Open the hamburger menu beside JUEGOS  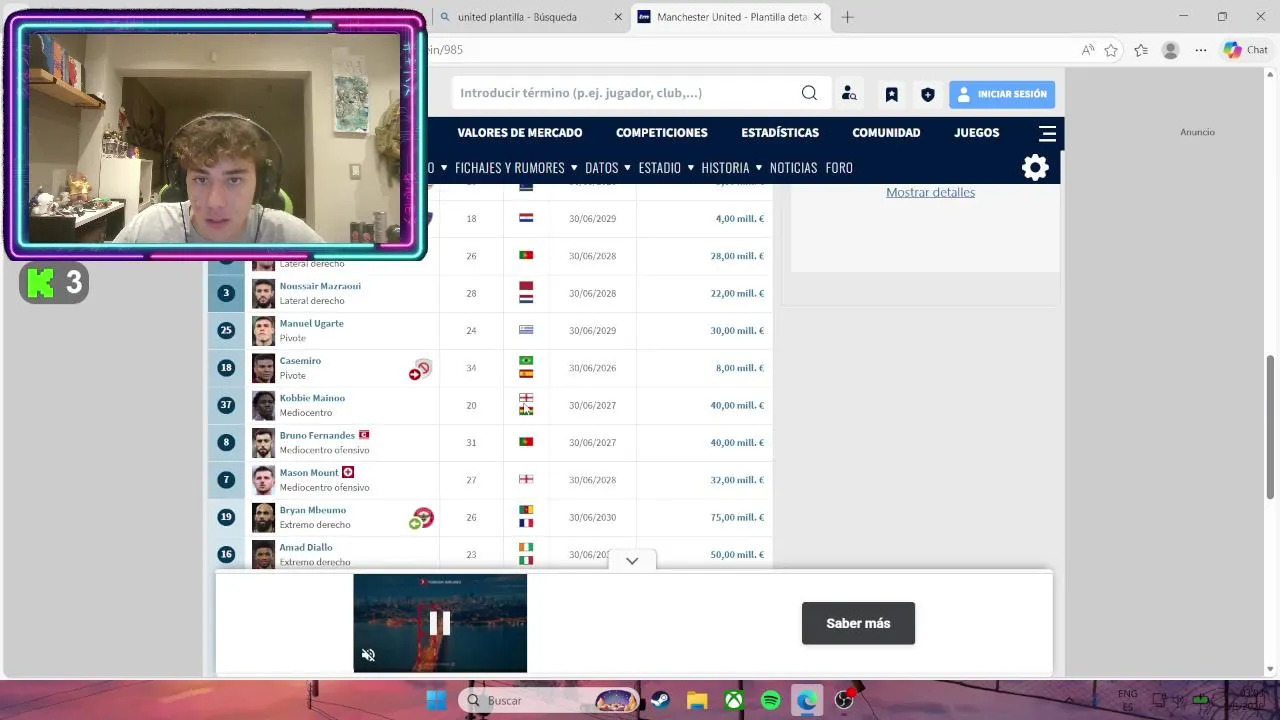[x=1047, y=133]
